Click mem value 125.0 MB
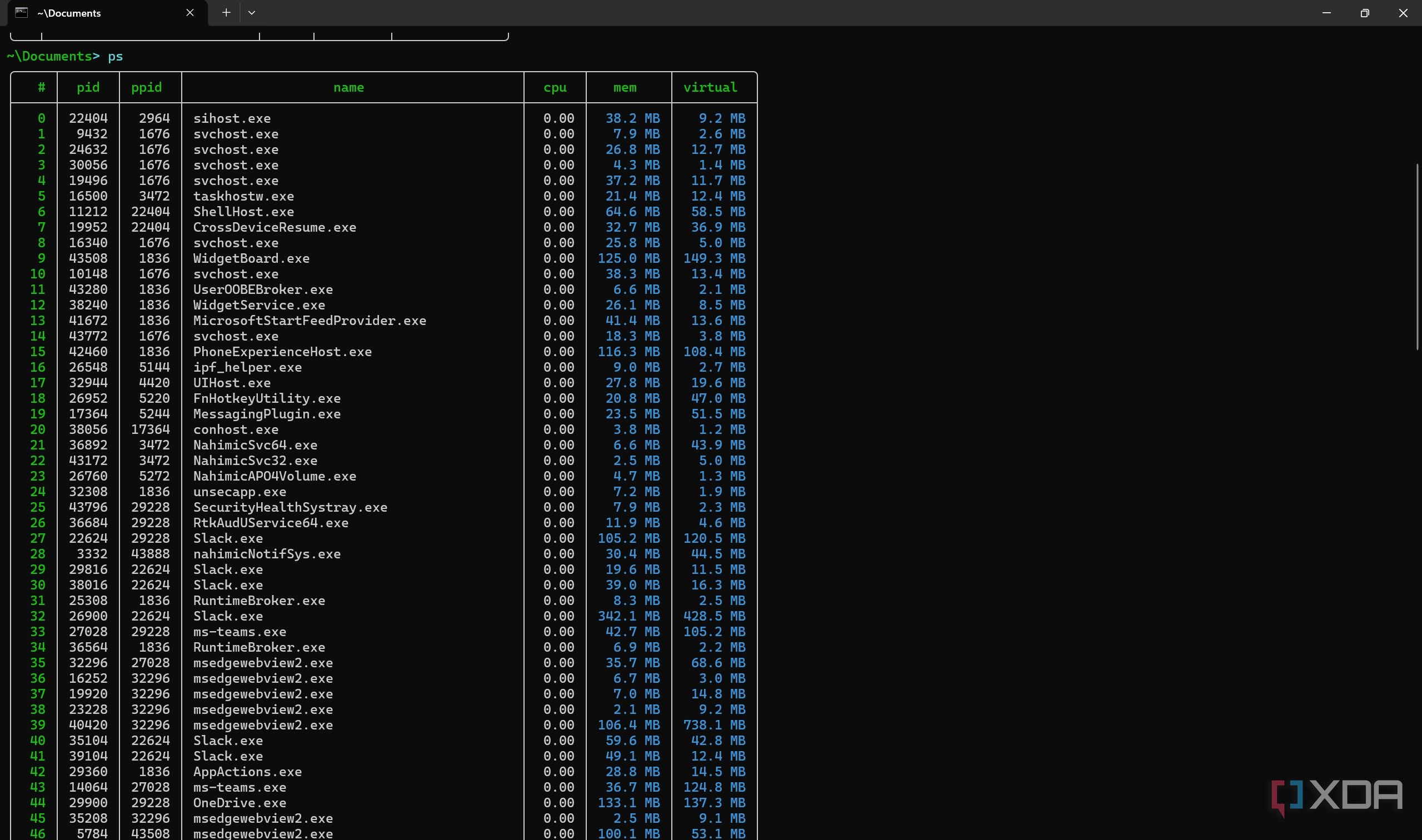This screenshot has height=840, width=1422. [629, 258]
